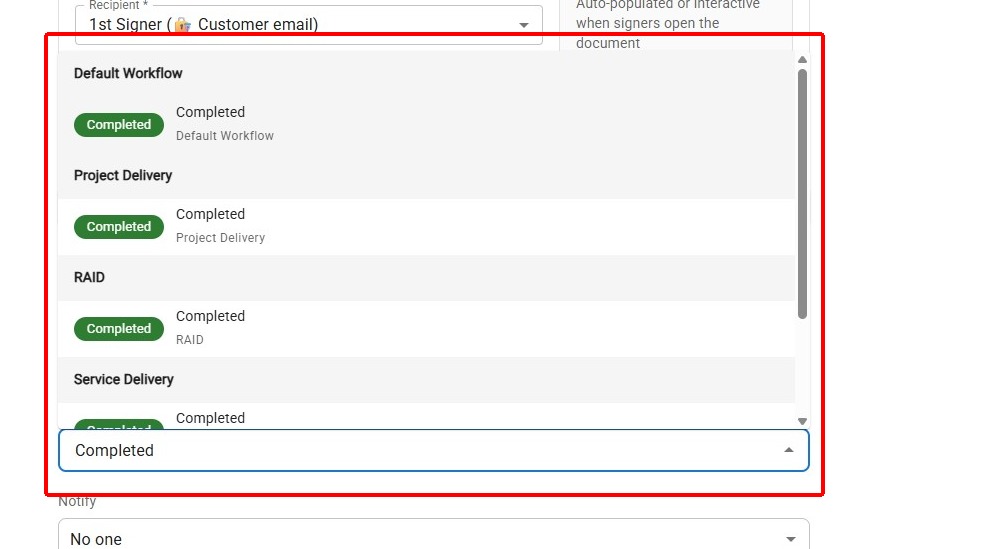Select the 1st Signer recipient field
983x549 pixels.
coord(300,25)
